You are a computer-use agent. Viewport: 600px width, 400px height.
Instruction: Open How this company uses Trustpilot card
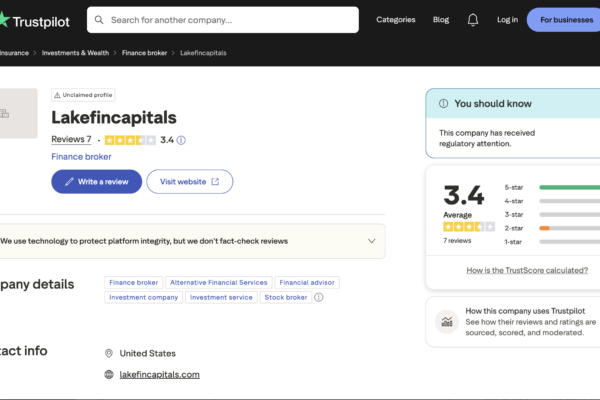coord(513,322)
